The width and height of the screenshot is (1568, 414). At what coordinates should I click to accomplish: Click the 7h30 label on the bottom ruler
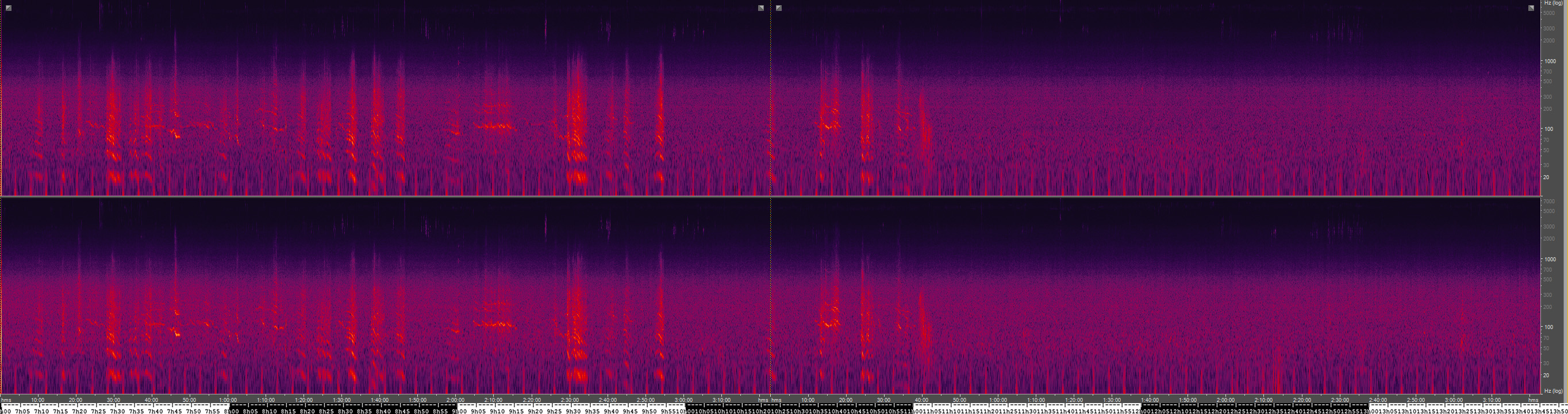point(117,411)
